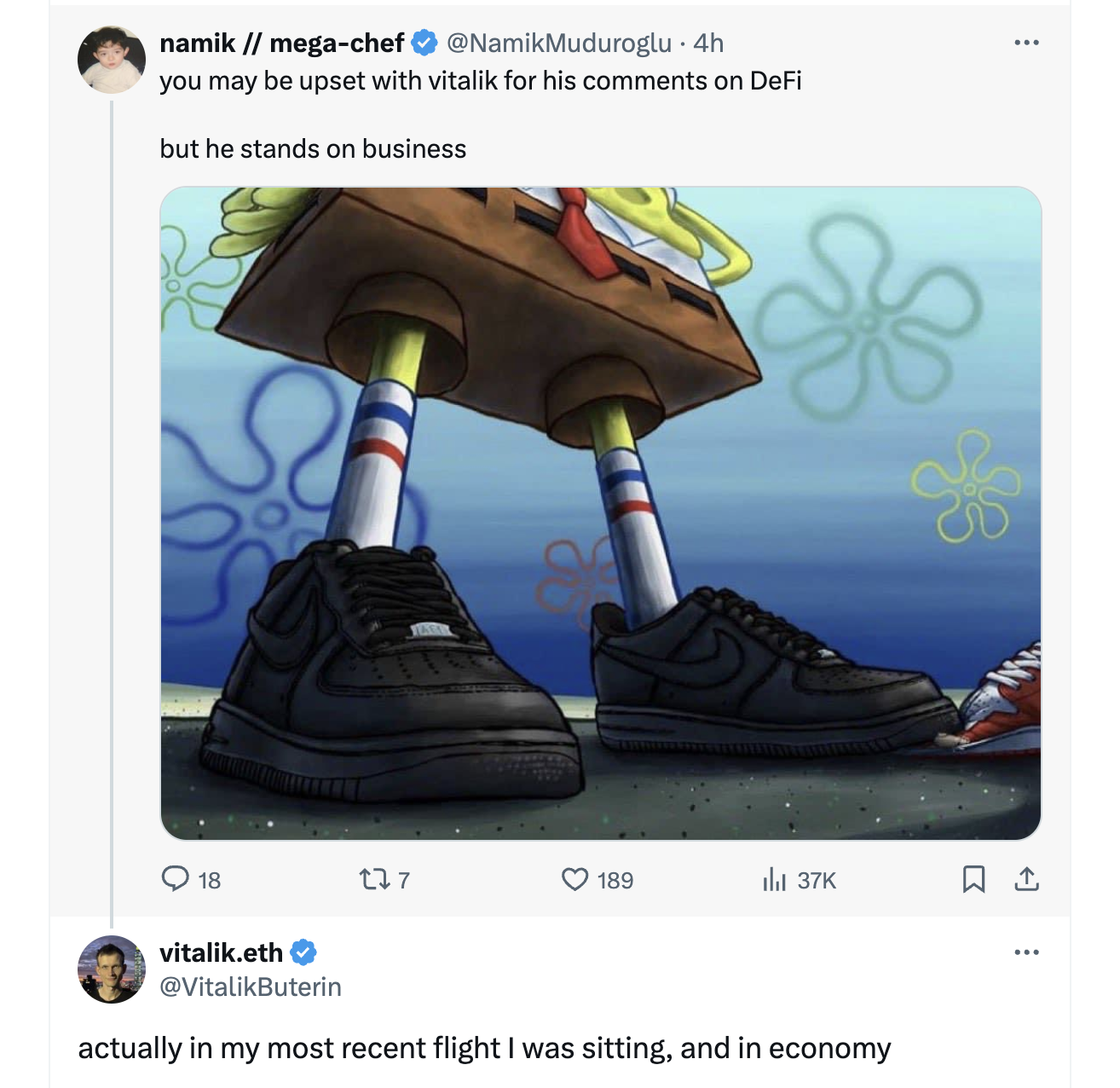1120x1088 pixels.
Task: Click vitalik.eth's blue verified badge
Action: (303, 952)
